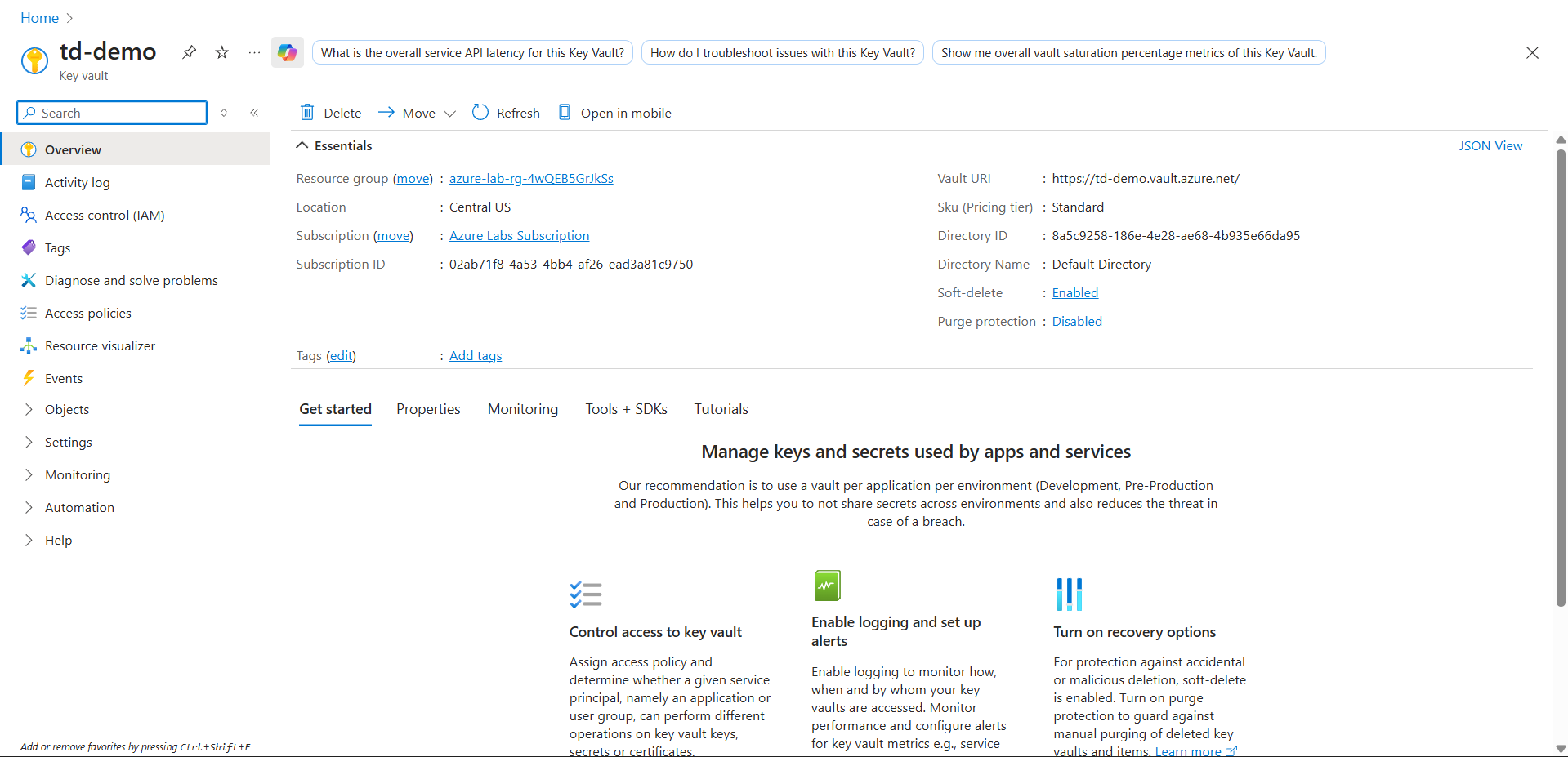Open the Copilot icon in header
This screenshot has height=757, width=1568.
(287, 52)
